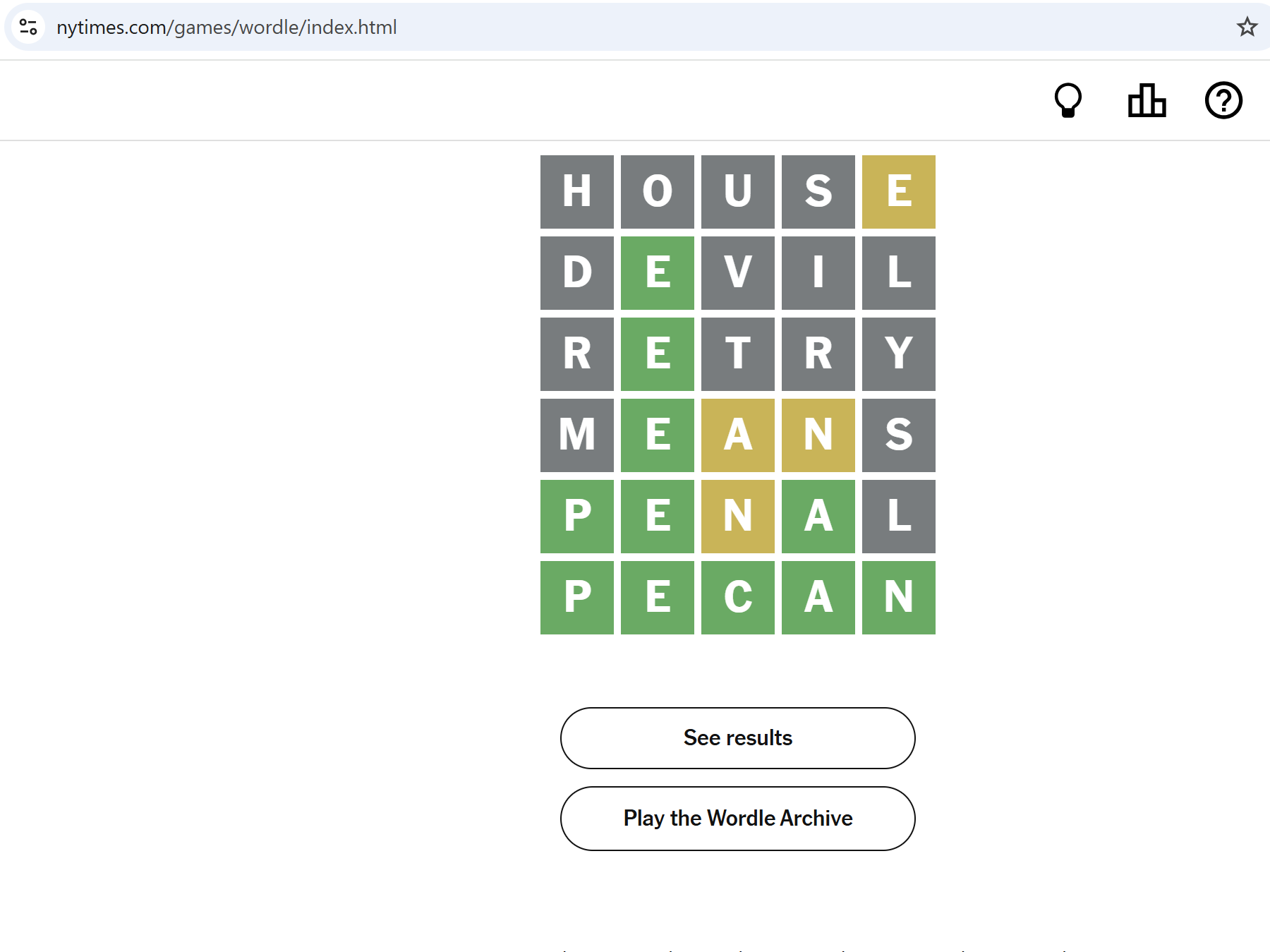Click the gray Y tile in RETRY

tap(898, 354)
